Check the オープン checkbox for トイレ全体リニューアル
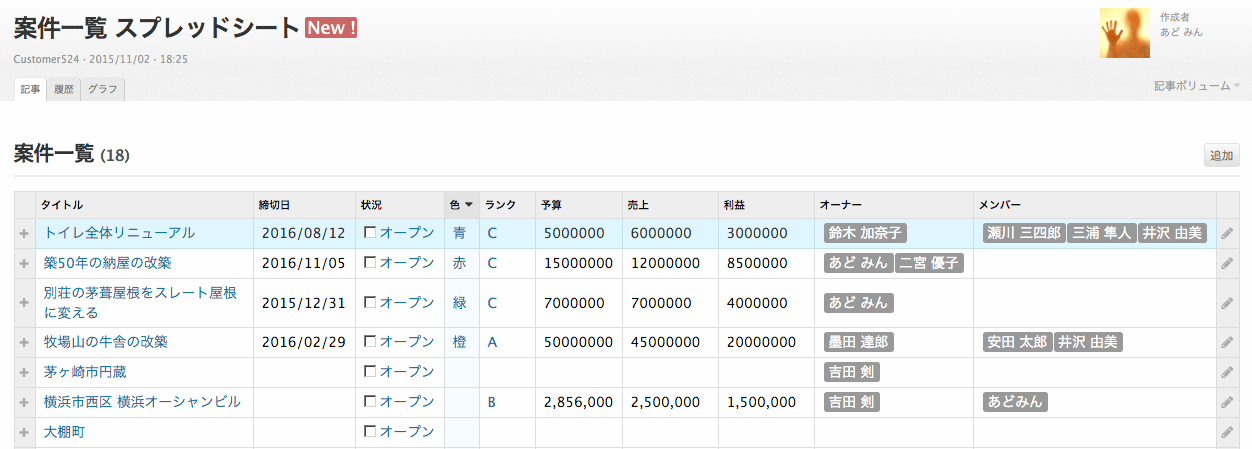The height and width of the screenshot is (449, 1252). point(370,233)
